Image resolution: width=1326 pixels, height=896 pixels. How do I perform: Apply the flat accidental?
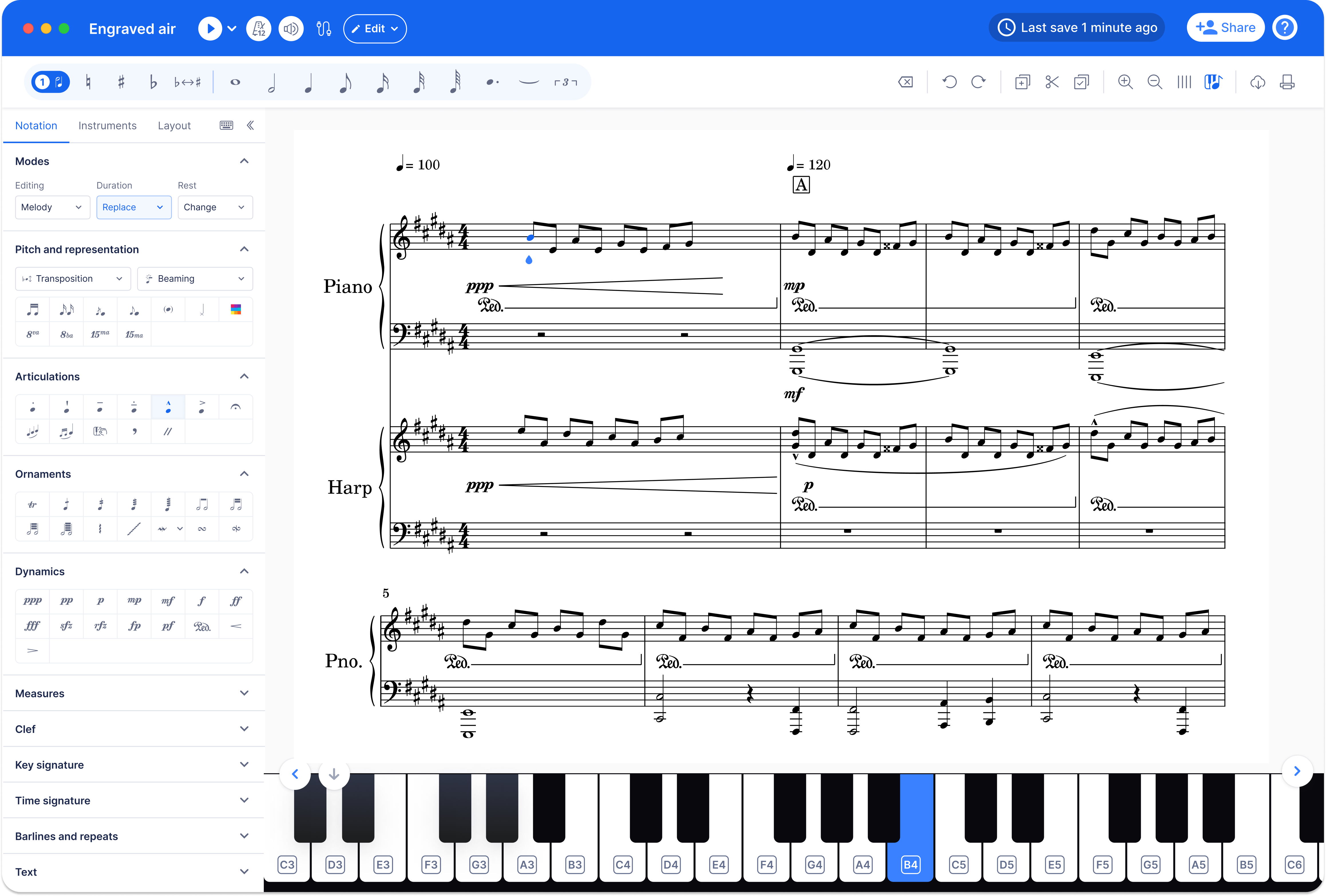(153, 82)
